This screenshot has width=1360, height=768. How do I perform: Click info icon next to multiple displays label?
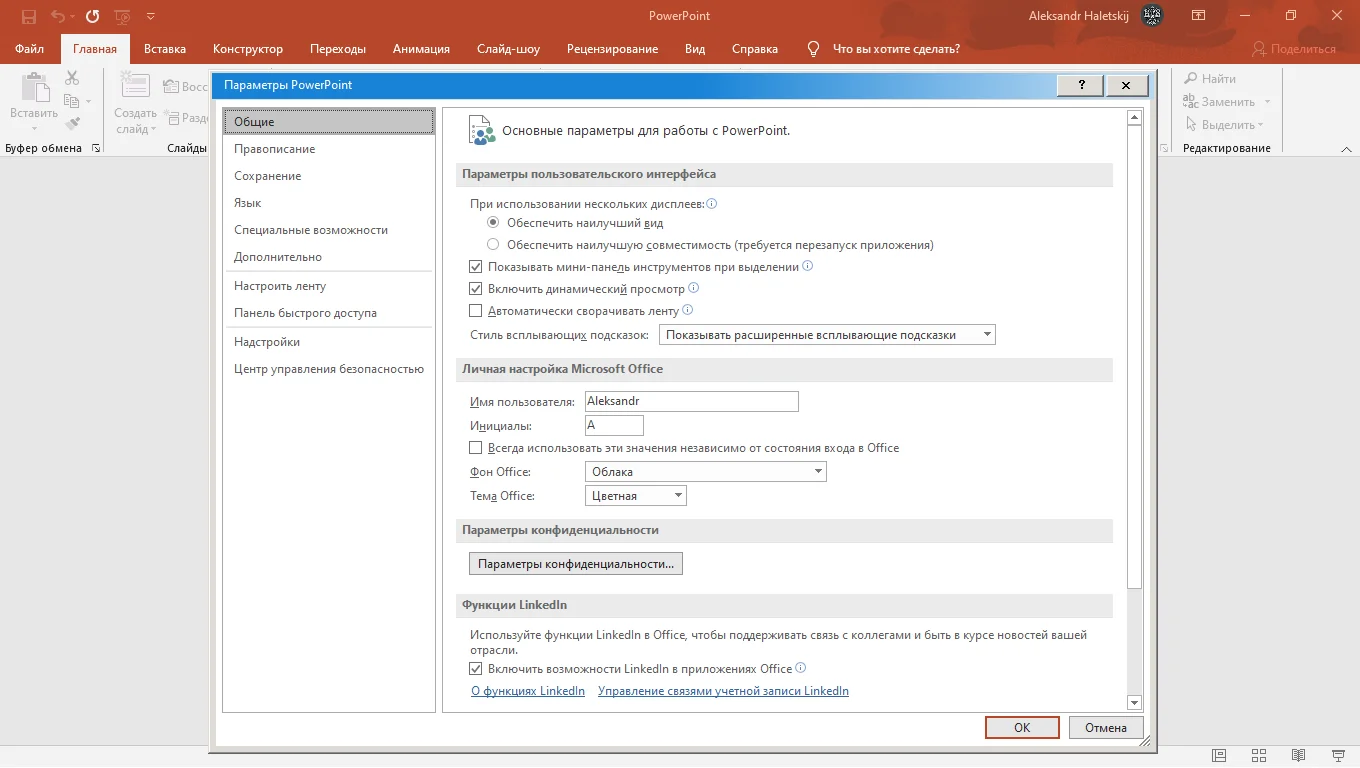tap(712, 203)
